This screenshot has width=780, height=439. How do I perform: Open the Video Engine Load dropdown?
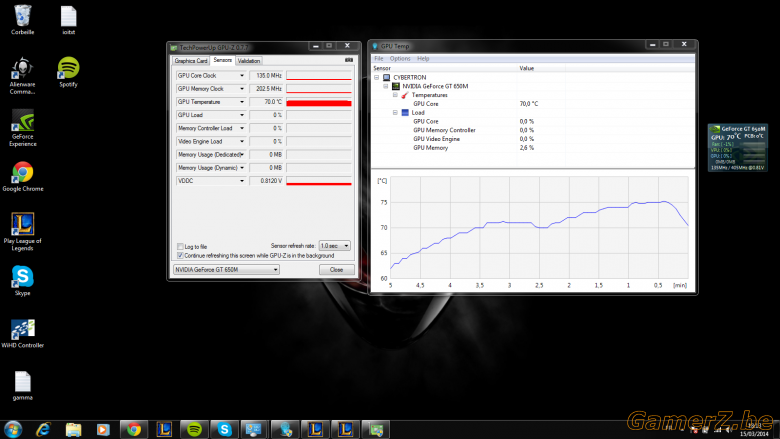pos(242,142)
